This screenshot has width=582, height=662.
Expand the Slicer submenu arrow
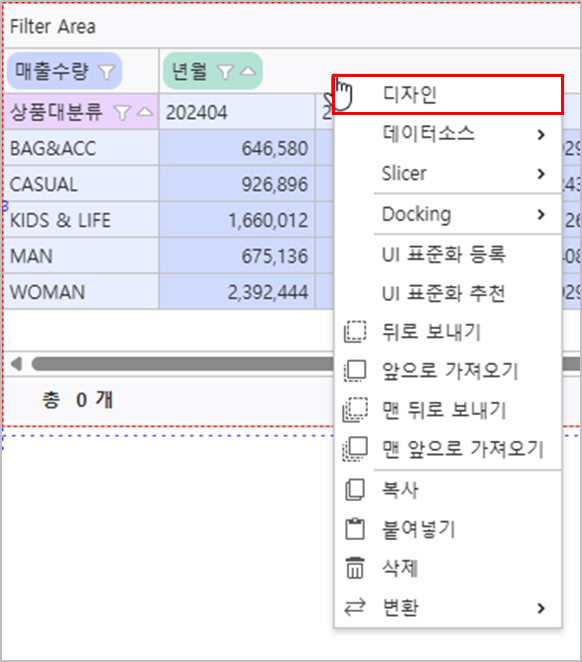tap(541, 174)
